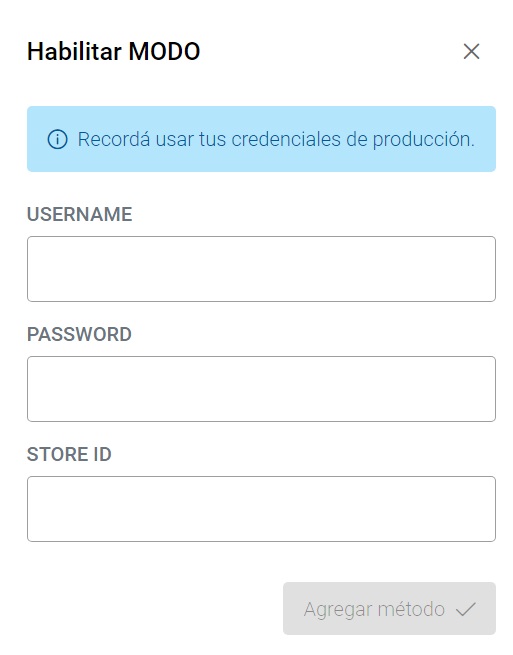This screenshot has width=513, height=655.
Task: Submit the form via Agregar método
Action: click(389, 609)
